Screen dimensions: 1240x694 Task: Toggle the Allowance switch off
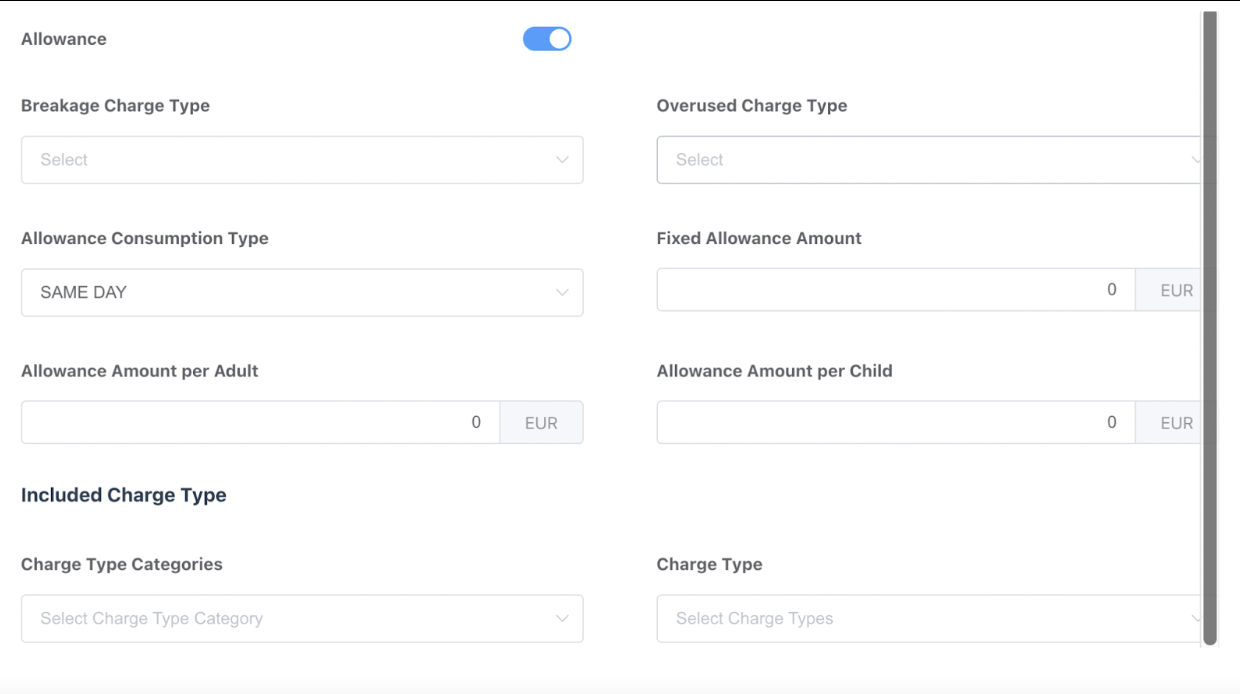[x=547, y=39]
